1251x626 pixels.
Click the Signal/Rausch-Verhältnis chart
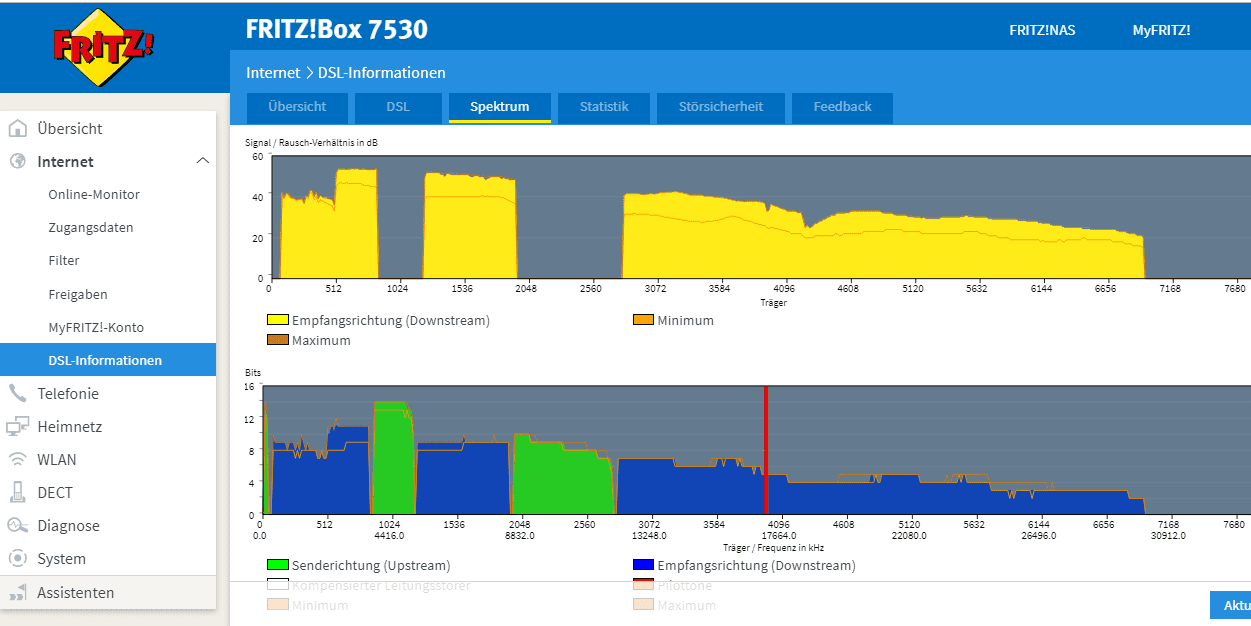tap(760, 217)
